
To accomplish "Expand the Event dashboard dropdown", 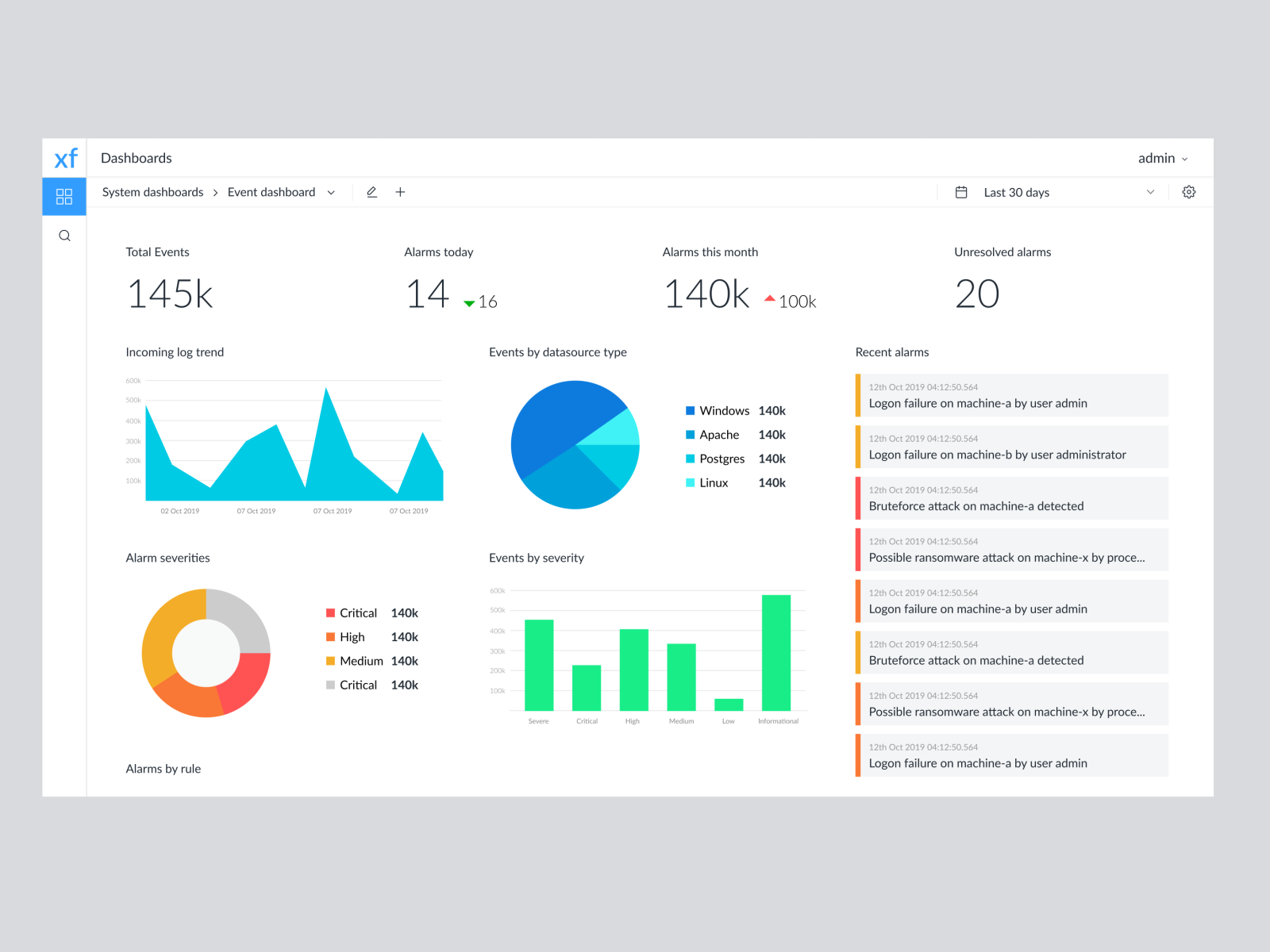I will [x=332, y=192].
